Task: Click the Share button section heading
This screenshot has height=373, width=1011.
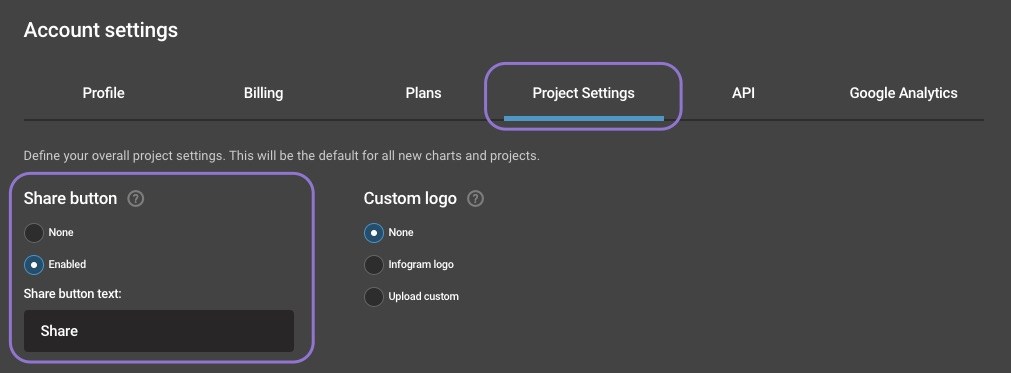Action: tap(70, 198)
